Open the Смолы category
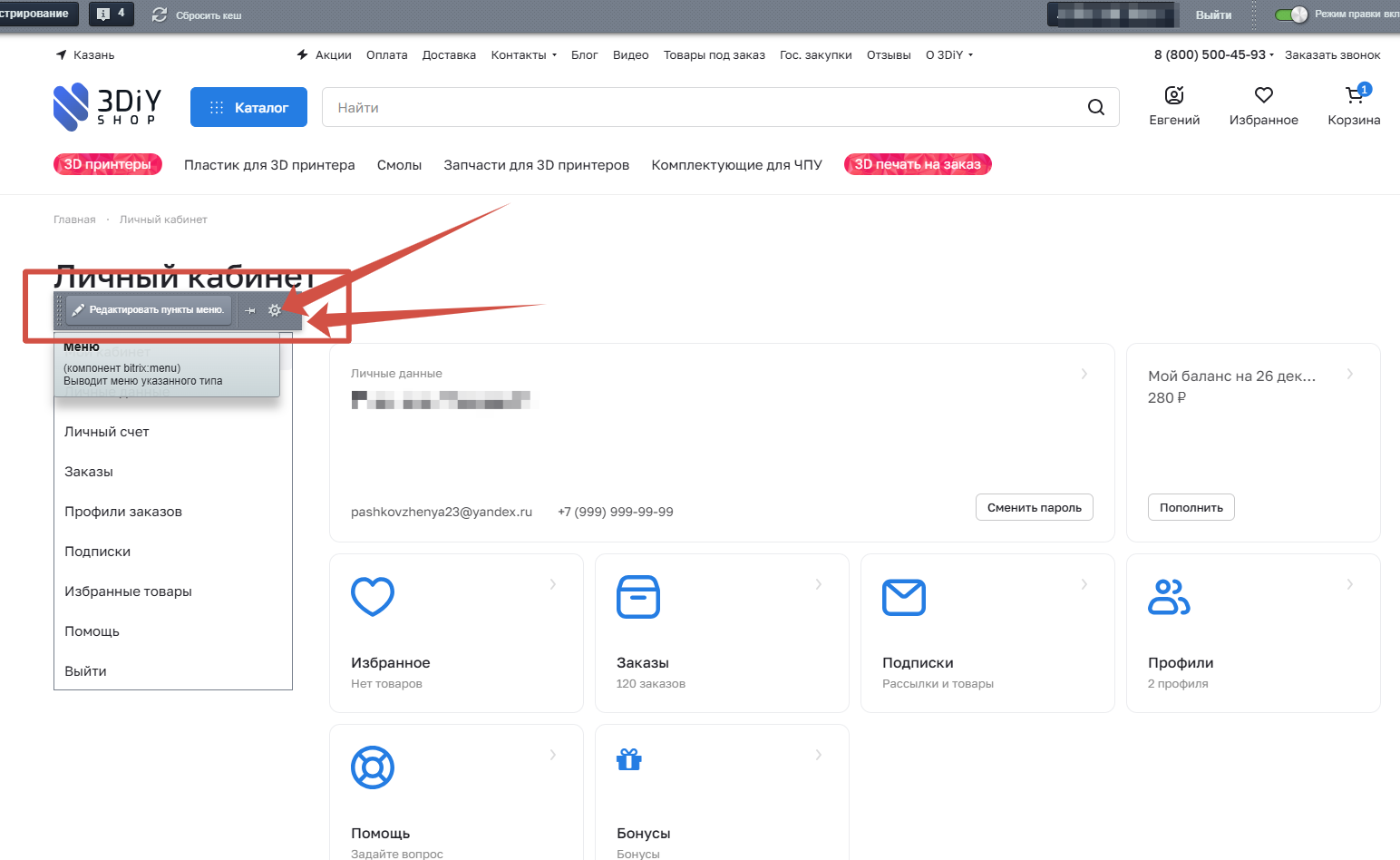Image resolution: width=1400 pixels, height=860 pixels. pyautogui.click(x=399, y=165)
